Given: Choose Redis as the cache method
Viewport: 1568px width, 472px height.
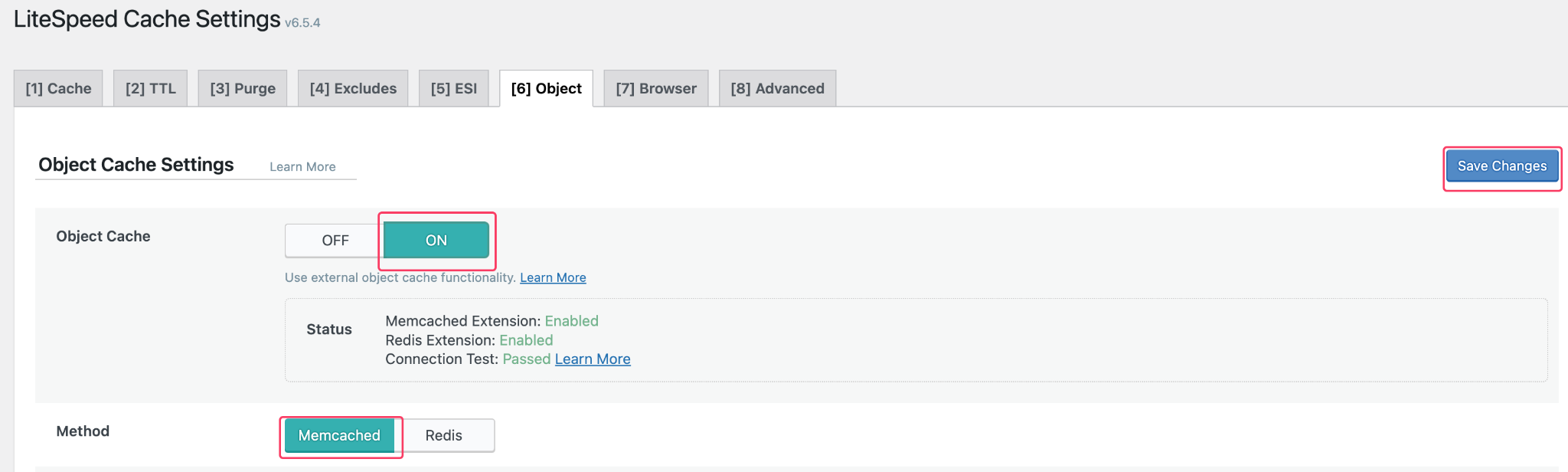Looking at the screenshot, I should click(x=444, y=435).
